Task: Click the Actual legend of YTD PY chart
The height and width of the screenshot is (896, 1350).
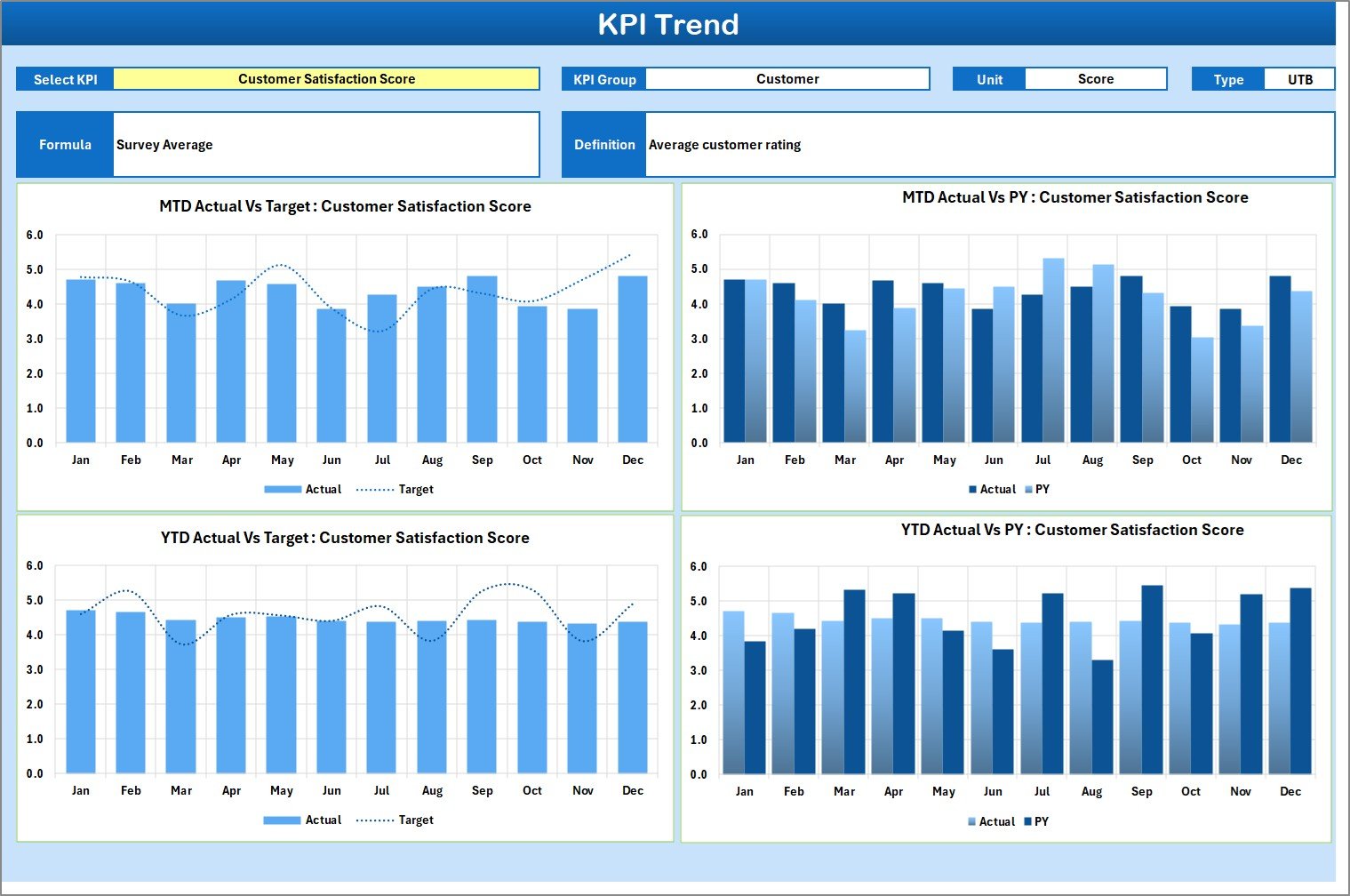Action: [993, 821]
